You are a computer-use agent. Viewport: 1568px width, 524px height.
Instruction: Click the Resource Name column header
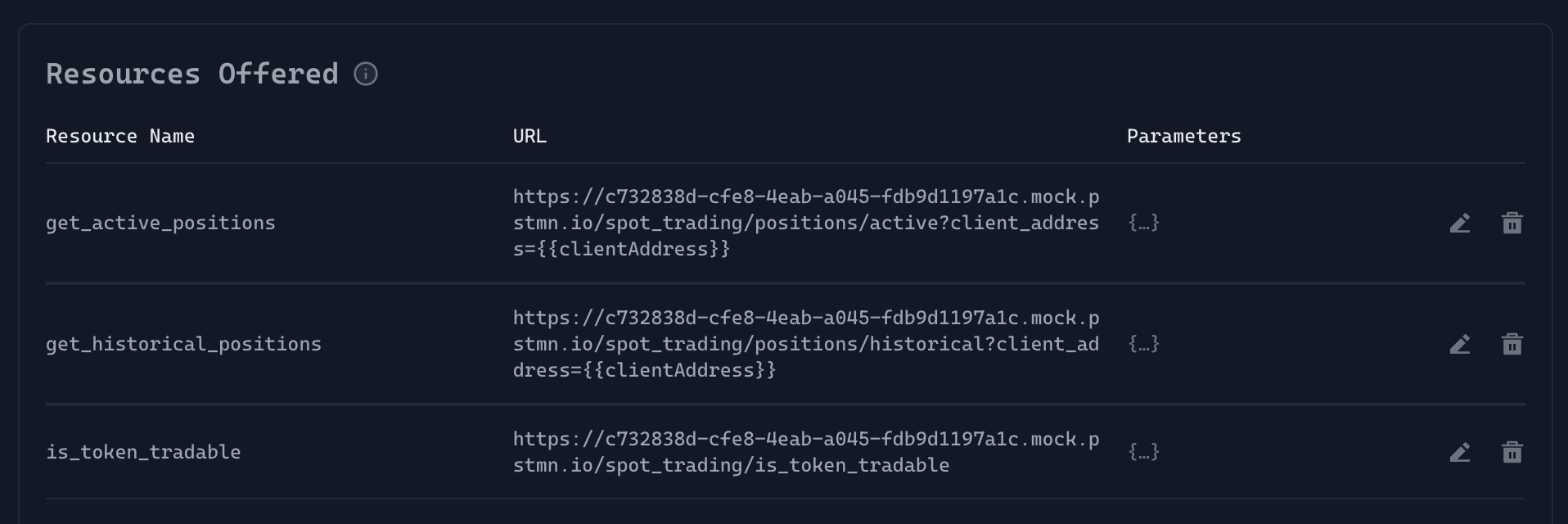point(120,136)
